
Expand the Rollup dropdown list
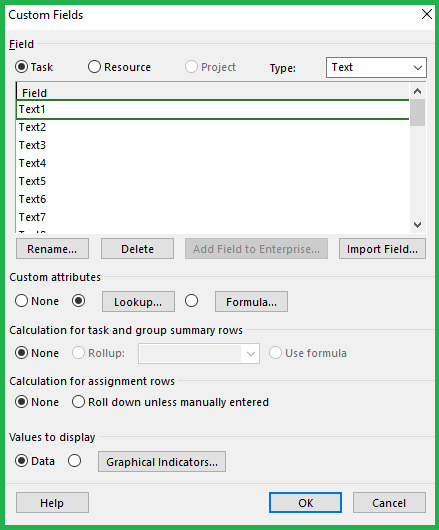199,354
